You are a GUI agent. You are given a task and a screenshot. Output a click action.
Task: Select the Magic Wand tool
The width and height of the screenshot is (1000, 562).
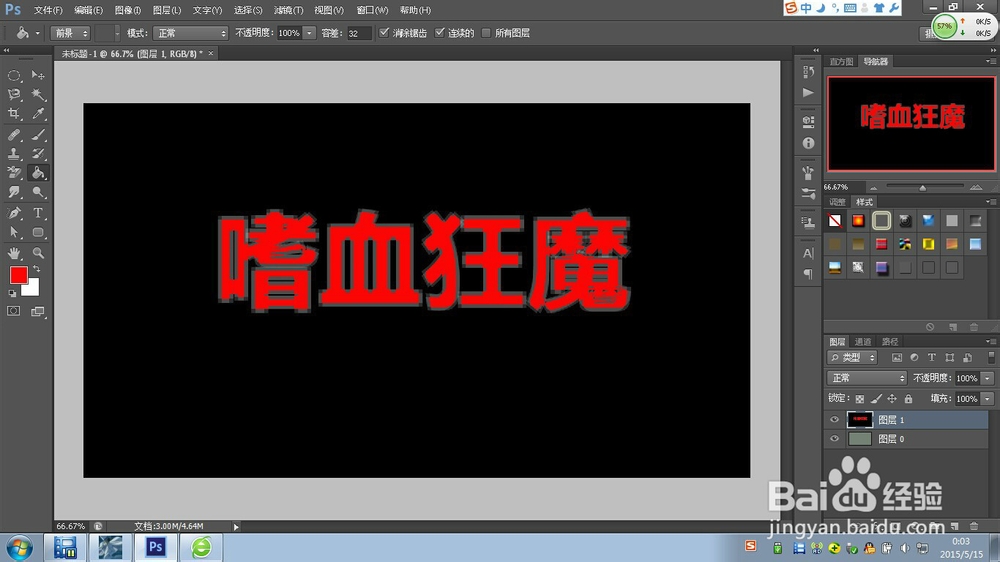coord(38,94)
